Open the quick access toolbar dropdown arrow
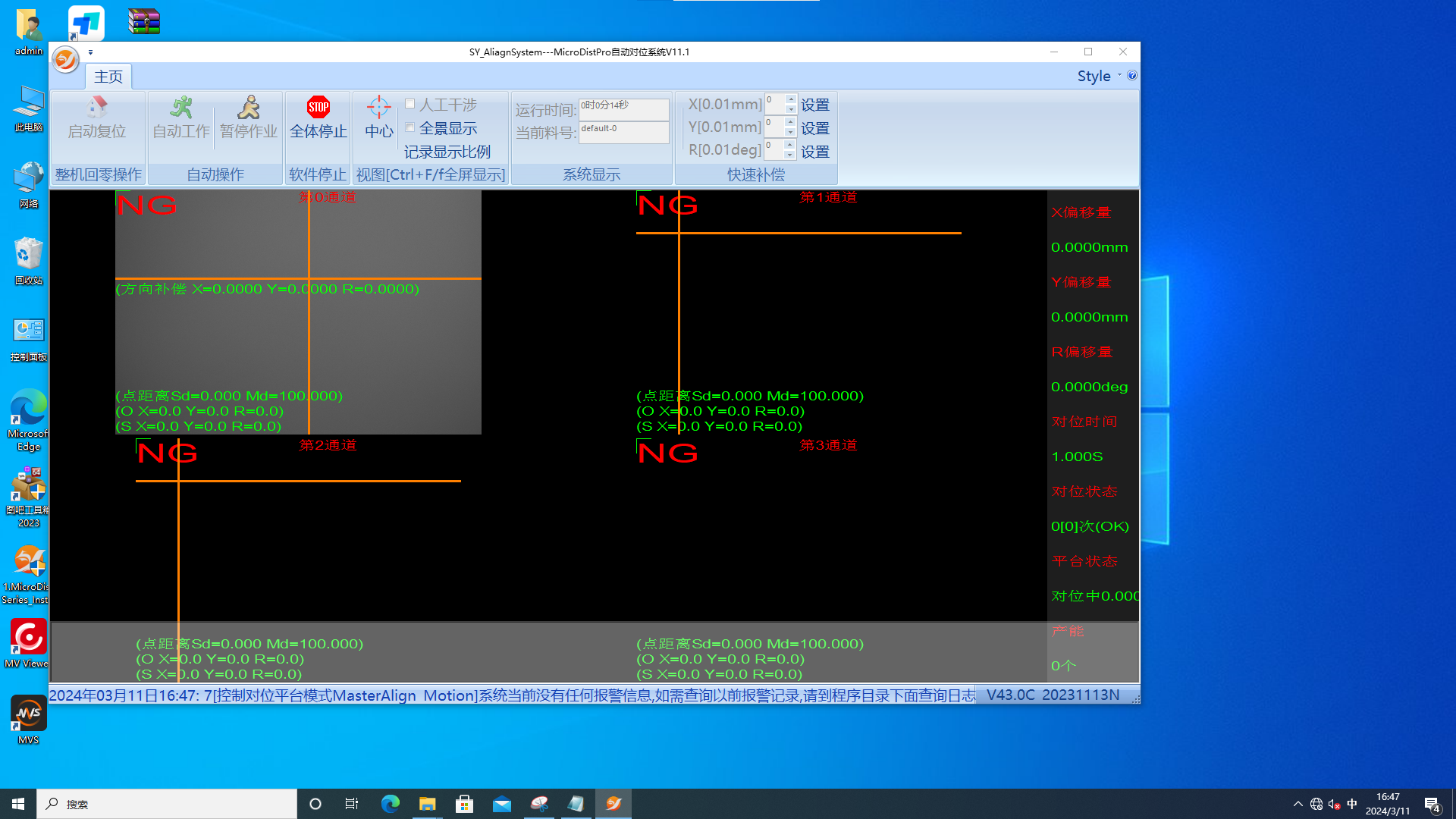Screen dimensions: 1456x819 click(x=90, y=52)
